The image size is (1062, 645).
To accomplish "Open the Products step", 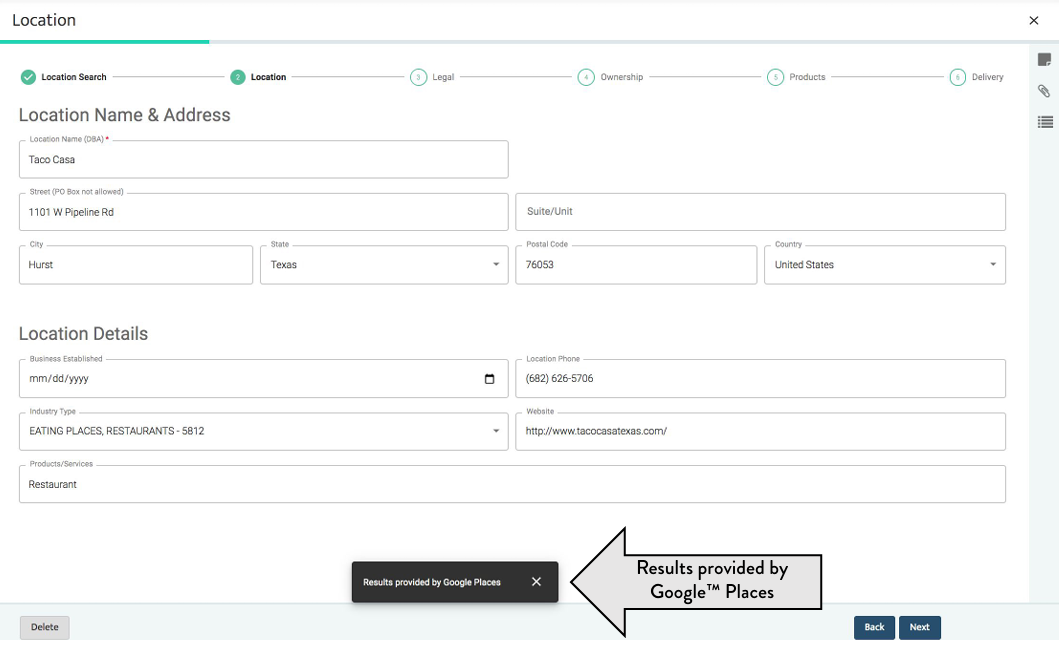I will pos(796,77).
